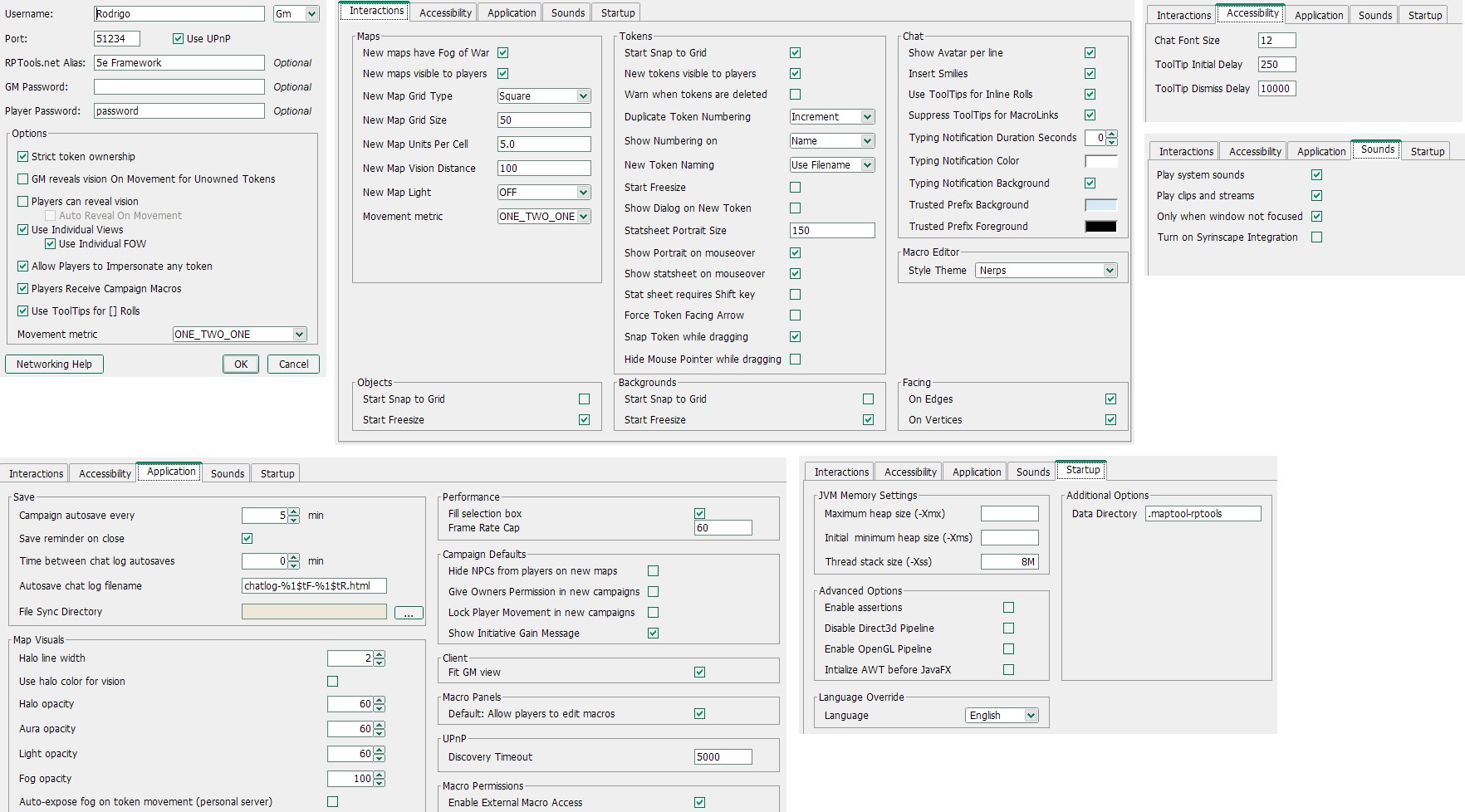Toggle Use Individual FOW checkbox
Image resolution: width=1465 pixels, height=812 pixels.
point(51,244)
